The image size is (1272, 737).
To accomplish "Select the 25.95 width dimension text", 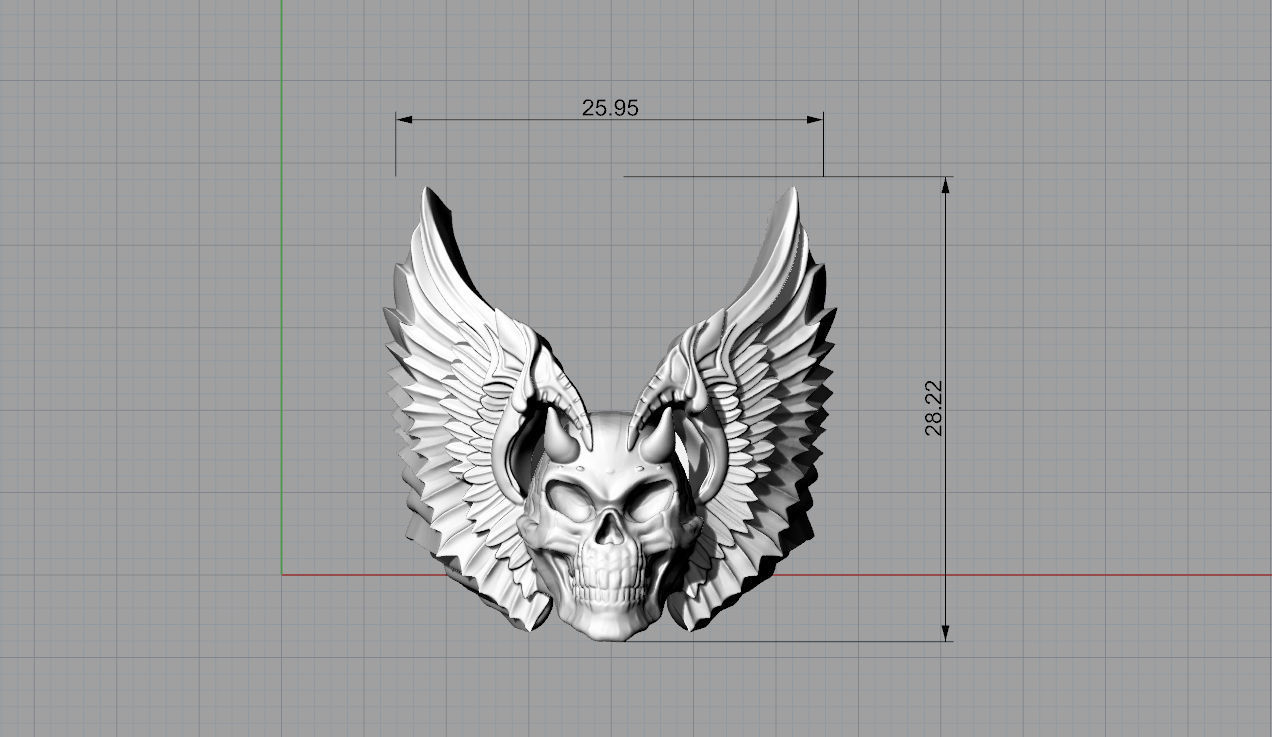I will pos(610,108).
